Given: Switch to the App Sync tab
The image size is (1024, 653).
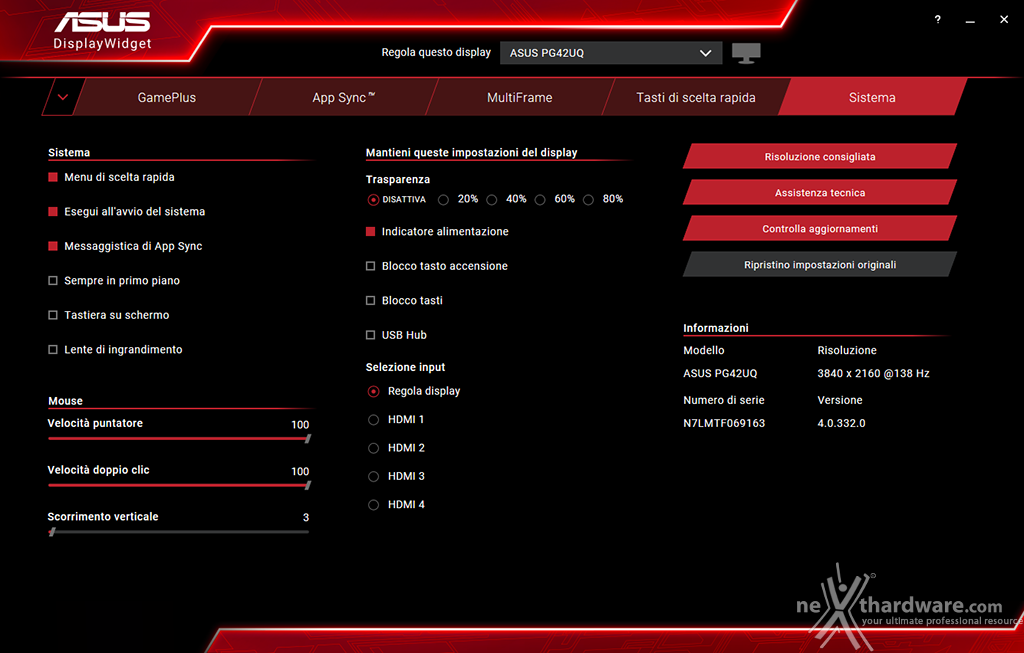Looking at the screenshot, I should pos(344,97).
